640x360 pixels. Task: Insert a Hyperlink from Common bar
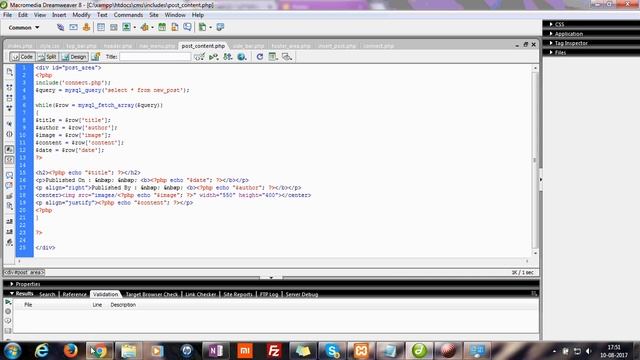[x=60, y=27]
